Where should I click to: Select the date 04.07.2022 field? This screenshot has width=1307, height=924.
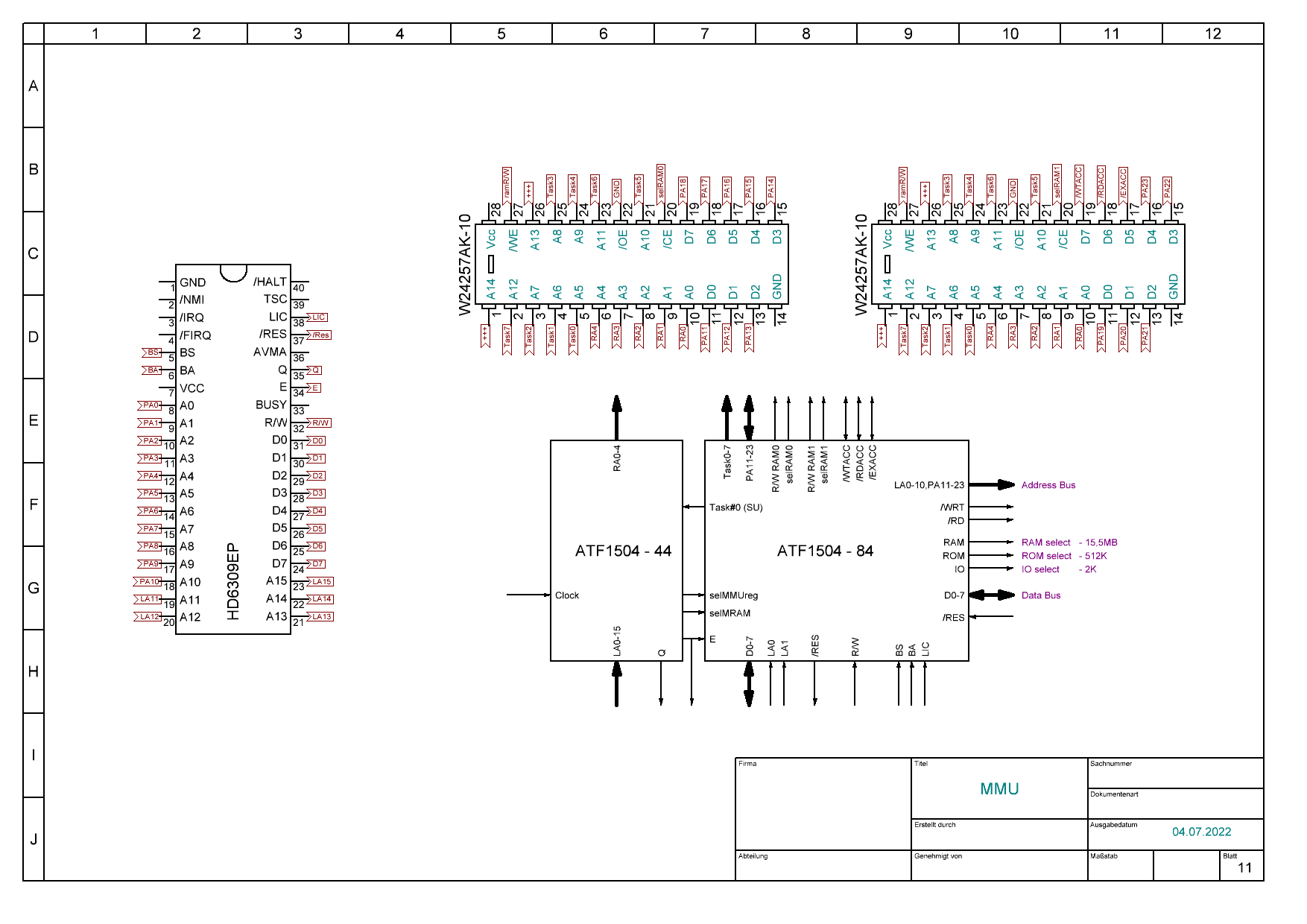[x=1201, y=832]
